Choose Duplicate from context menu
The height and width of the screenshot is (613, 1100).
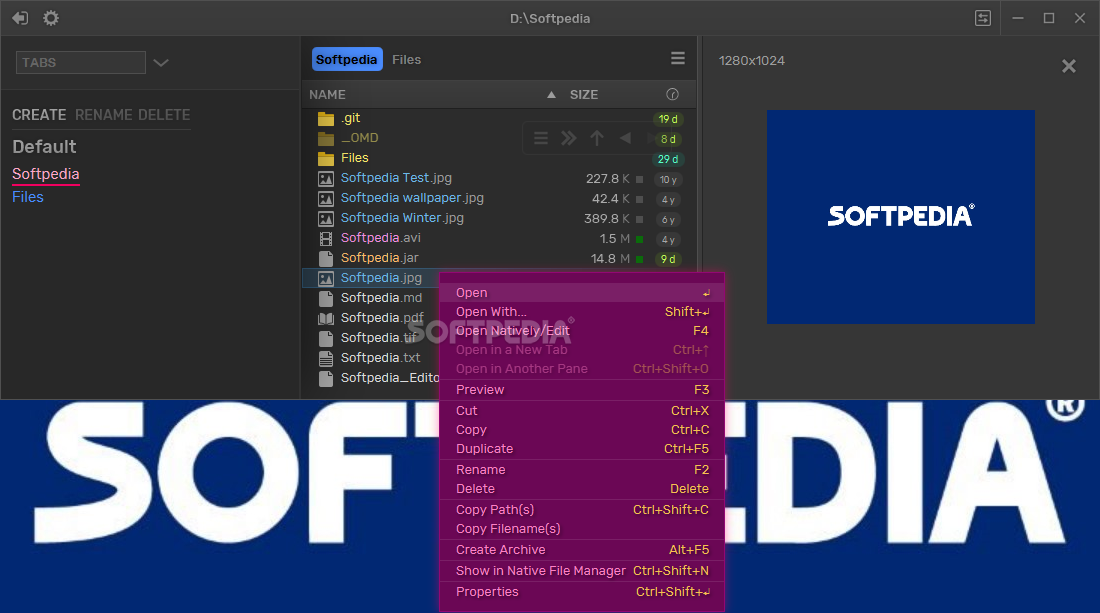pyautogui.click(x=582, y=448)
